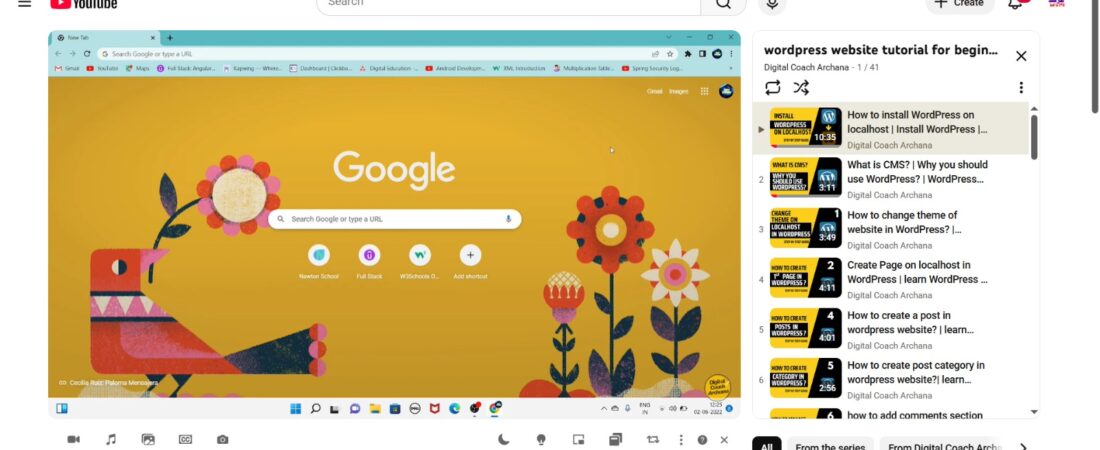Open 'How to create a post in wordpress website' video
Image resolution: width=1100 pixels, height=450 pixels.
[x=911, y=322]
